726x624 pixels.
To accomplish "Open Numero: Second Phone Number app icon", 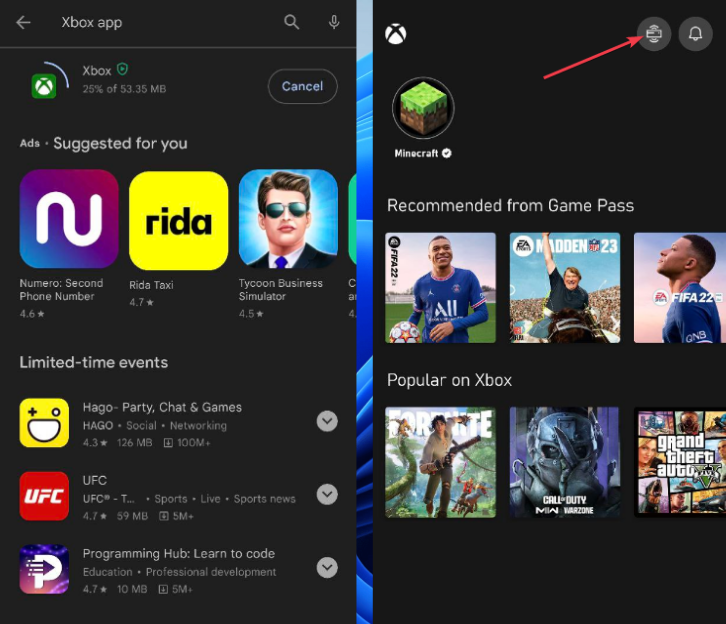I will pos(69,218).
